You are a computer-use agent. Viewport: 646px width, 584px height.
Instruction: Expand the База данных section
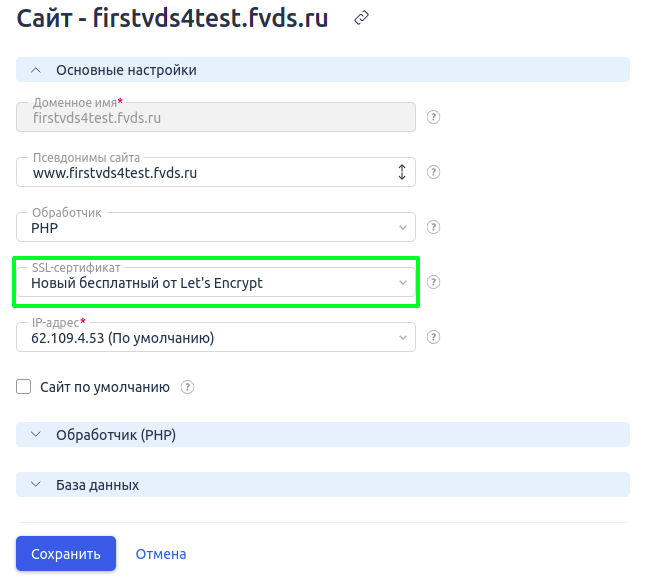pyautogui.click(x=323, y=485)
